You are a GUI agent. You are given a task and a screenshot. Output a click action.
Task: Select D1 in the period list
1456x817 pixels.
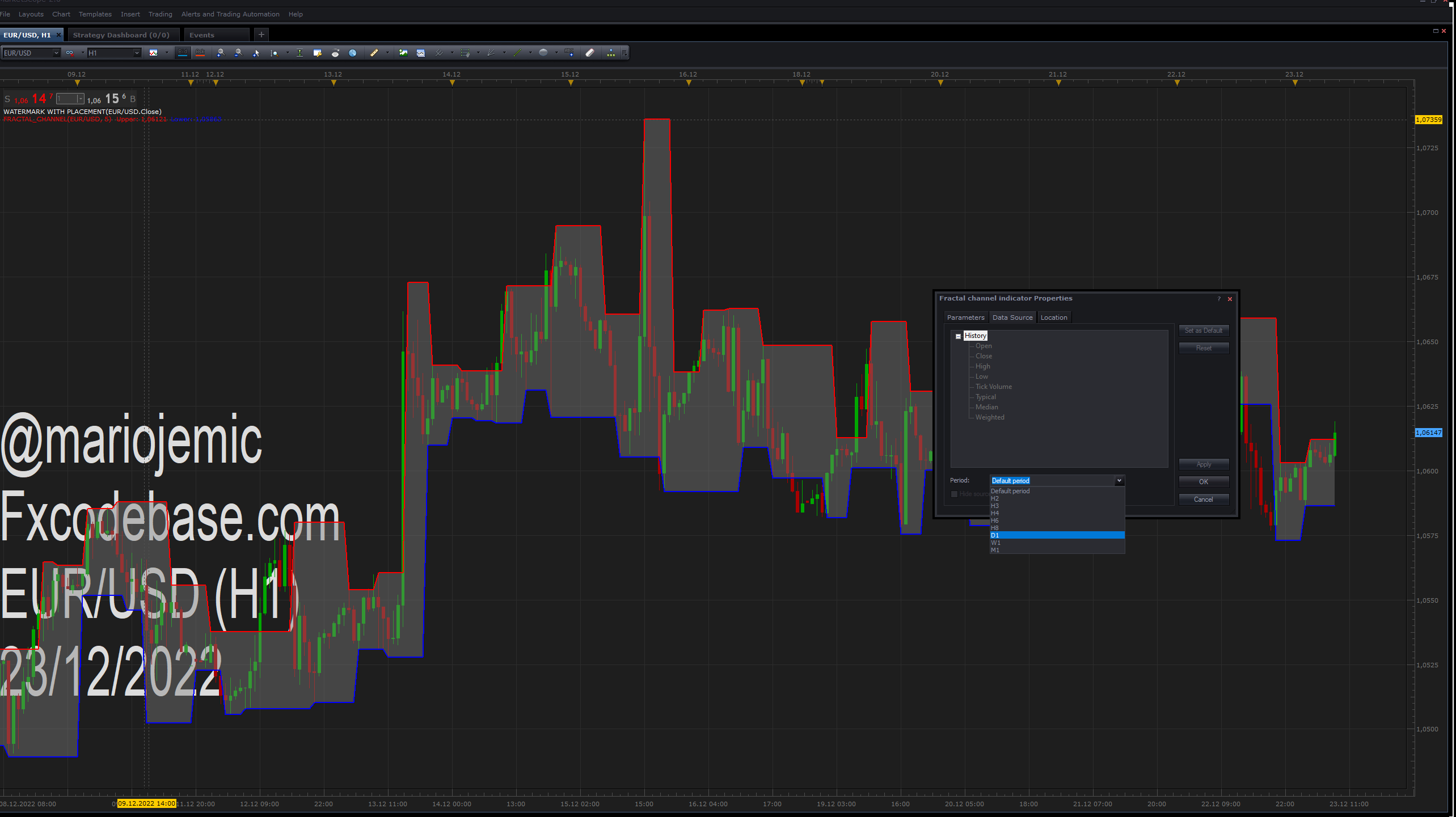tap(1057, 535)
